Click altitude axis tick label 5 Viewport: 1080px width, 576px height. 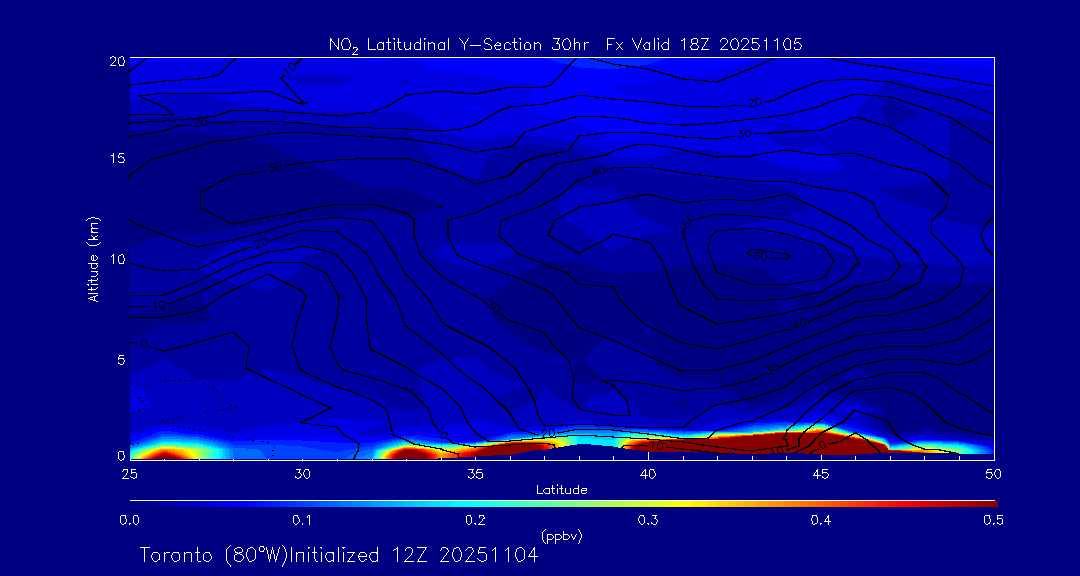[x=120, y=360]
